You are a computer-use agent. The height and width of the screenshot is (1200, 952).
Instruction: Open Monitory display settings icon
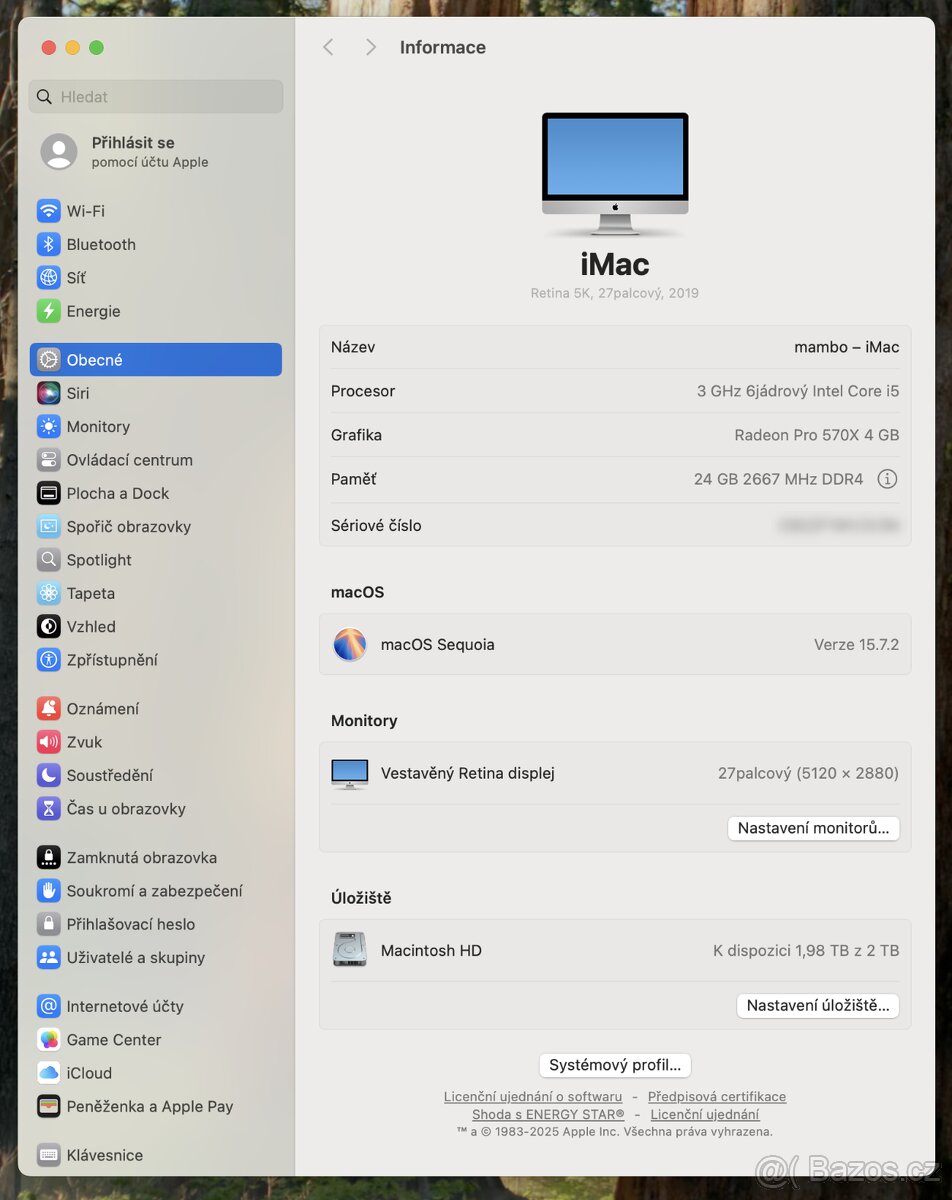click(48, 427)
